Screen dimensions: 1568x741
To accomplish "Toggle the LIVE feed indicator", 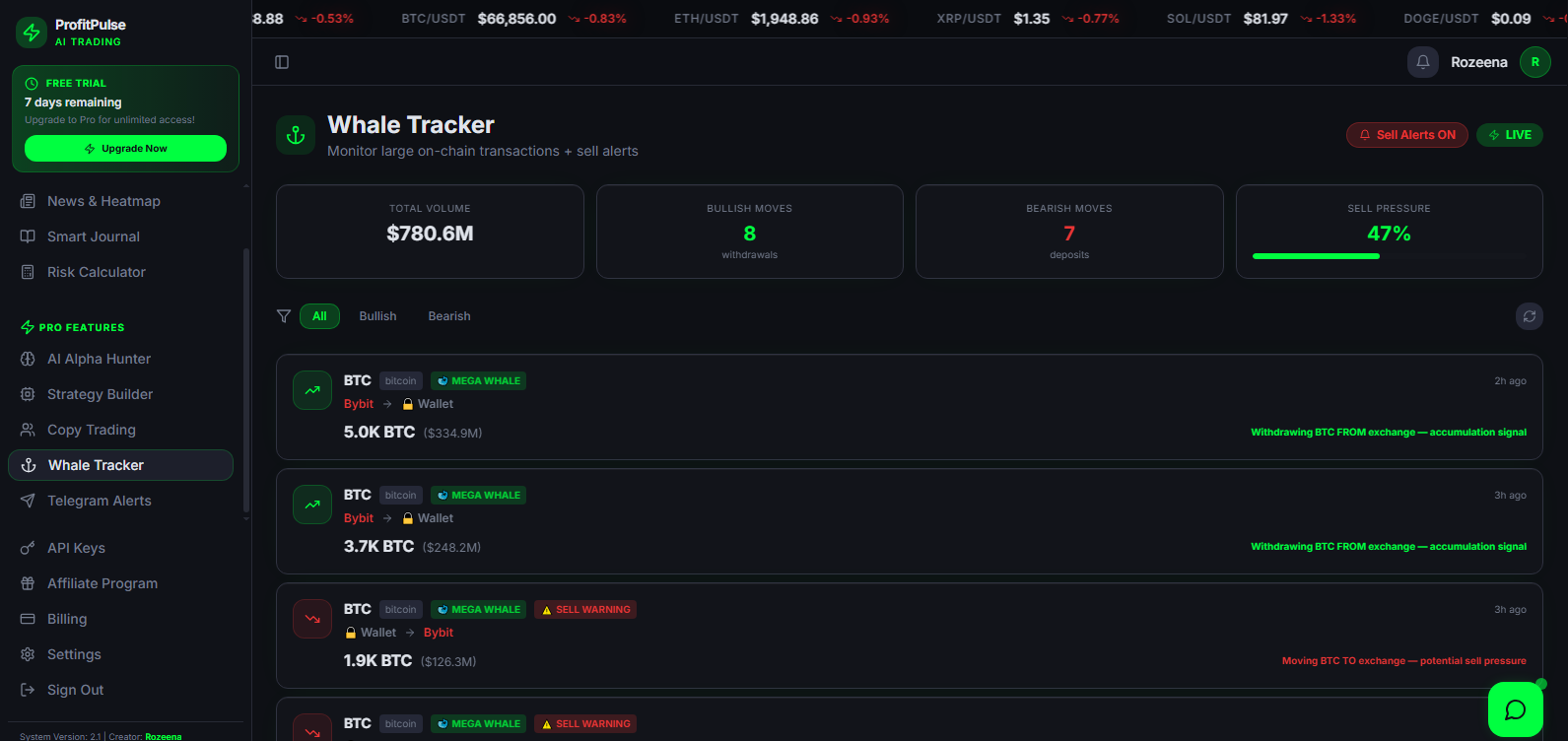I will [1510, 135].
